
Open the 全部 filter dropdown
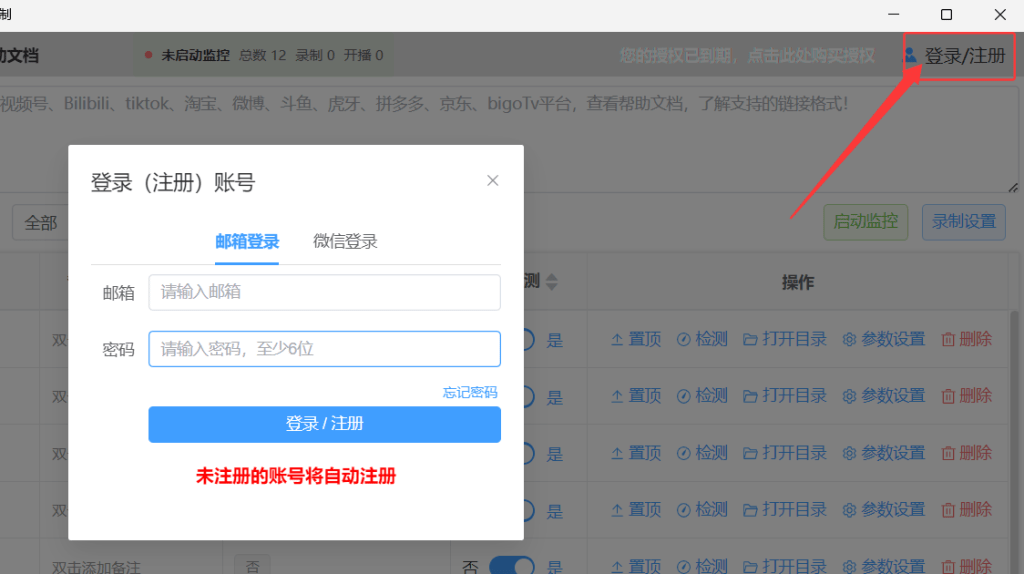point(40,223)
